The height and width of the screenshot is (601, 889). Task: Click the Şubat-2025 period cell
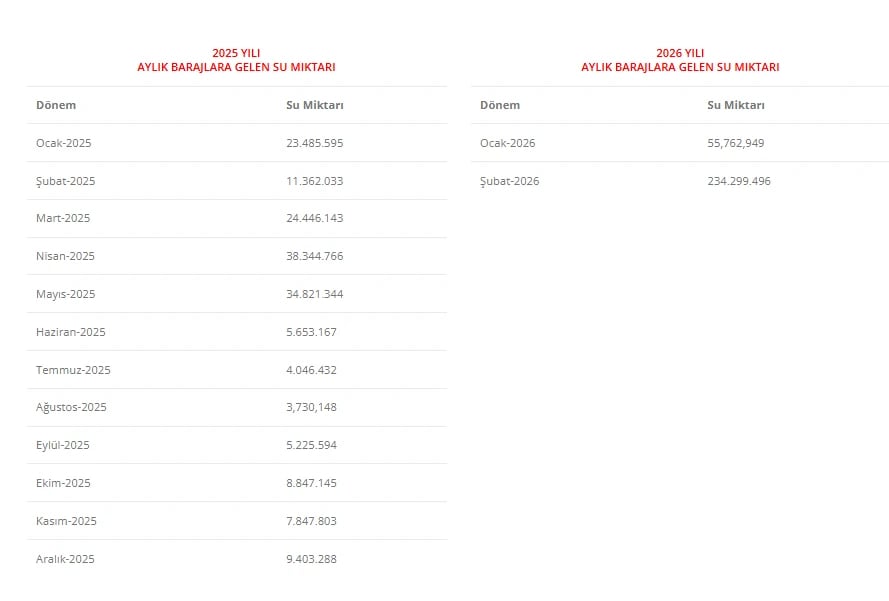coord(65,181)
